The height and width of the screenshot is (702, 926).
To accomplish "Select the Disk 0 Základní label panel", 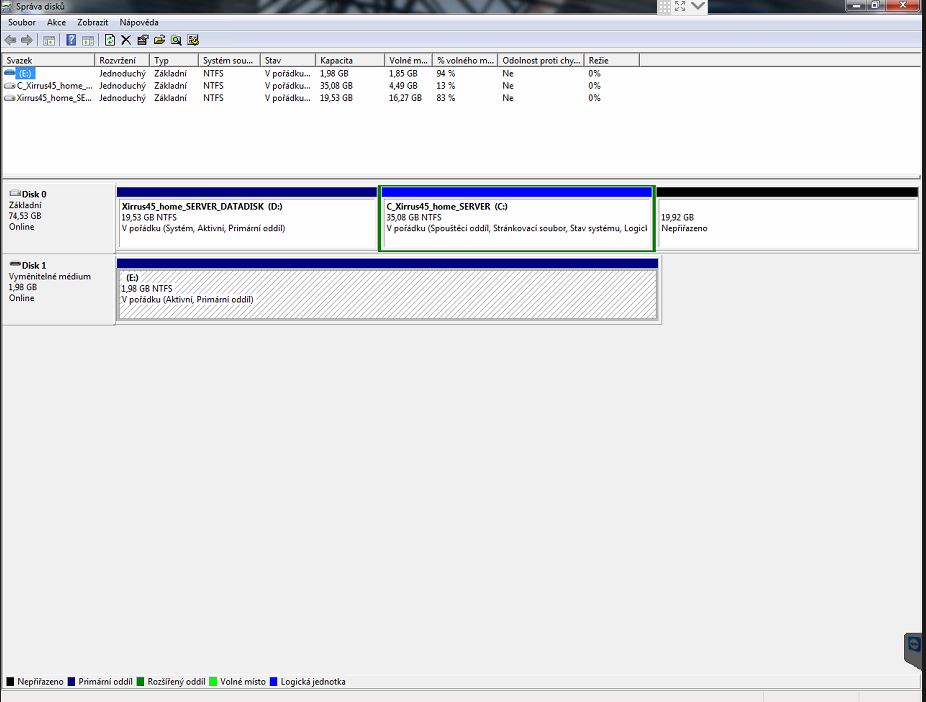I will point(58,218).
